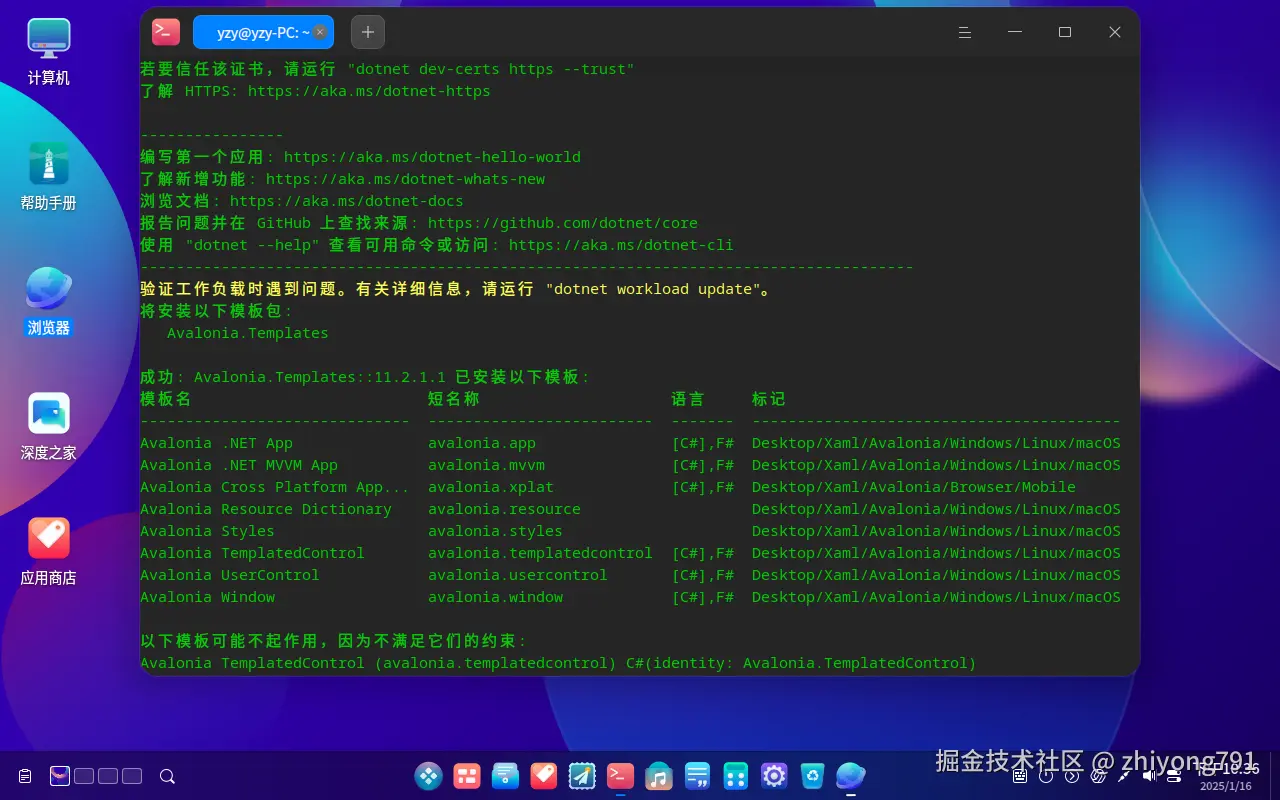The image size is (1280, 800).
Task: Click the avalonia.usercontrol short name
Action: point(518,575)
